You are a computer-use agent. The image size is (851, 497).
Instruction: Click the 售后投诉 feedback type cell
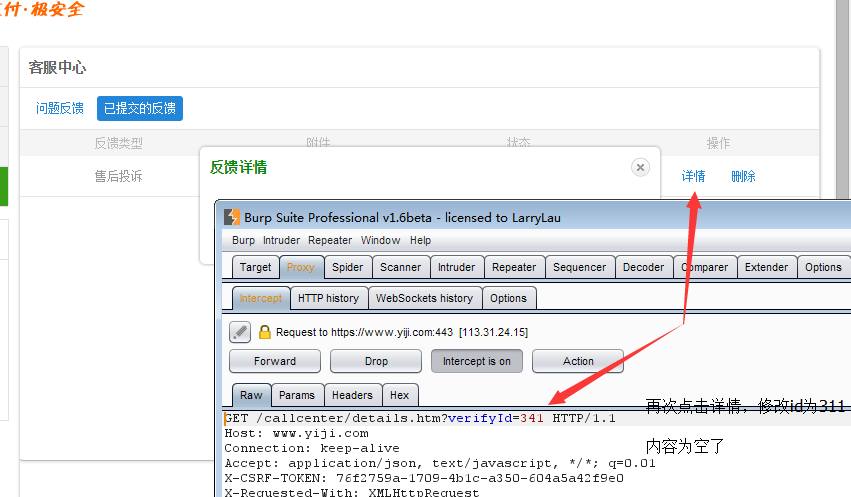pyautogui.click(x=118, y=176)
